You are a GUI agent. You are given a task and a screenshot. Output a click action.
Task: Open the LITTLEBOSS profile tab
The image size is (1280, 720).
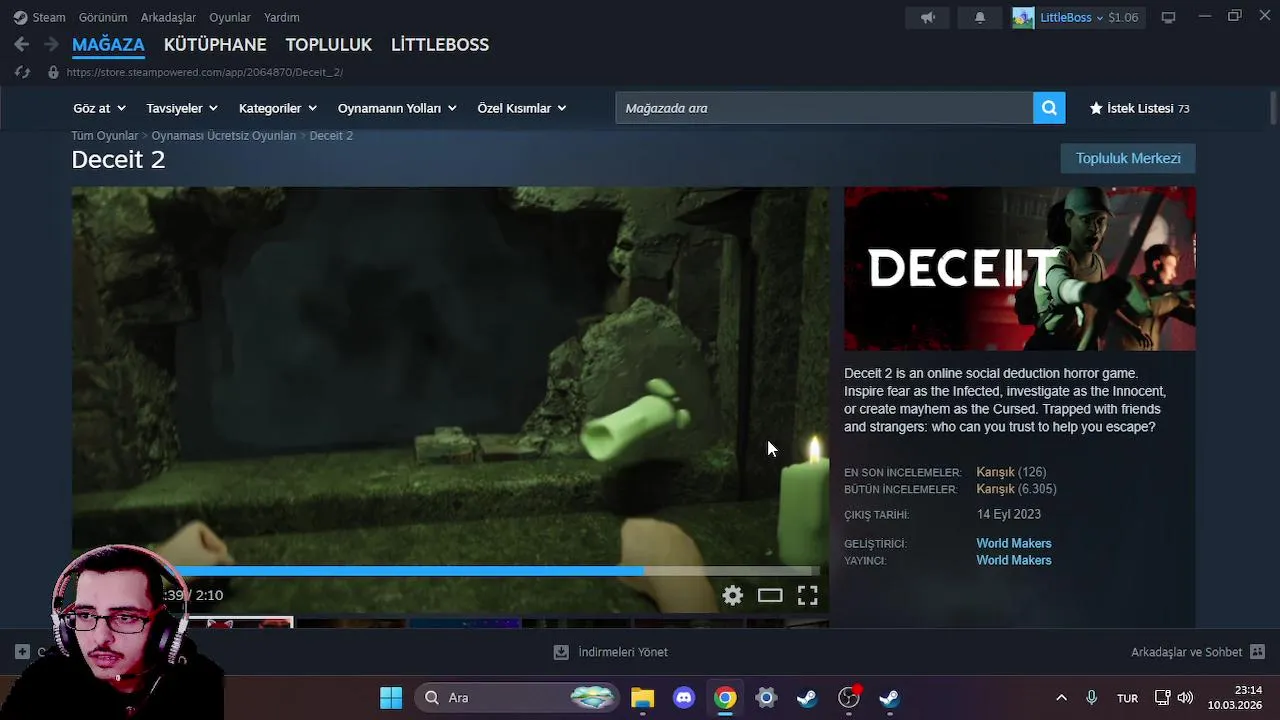click(x=440, y=45)
